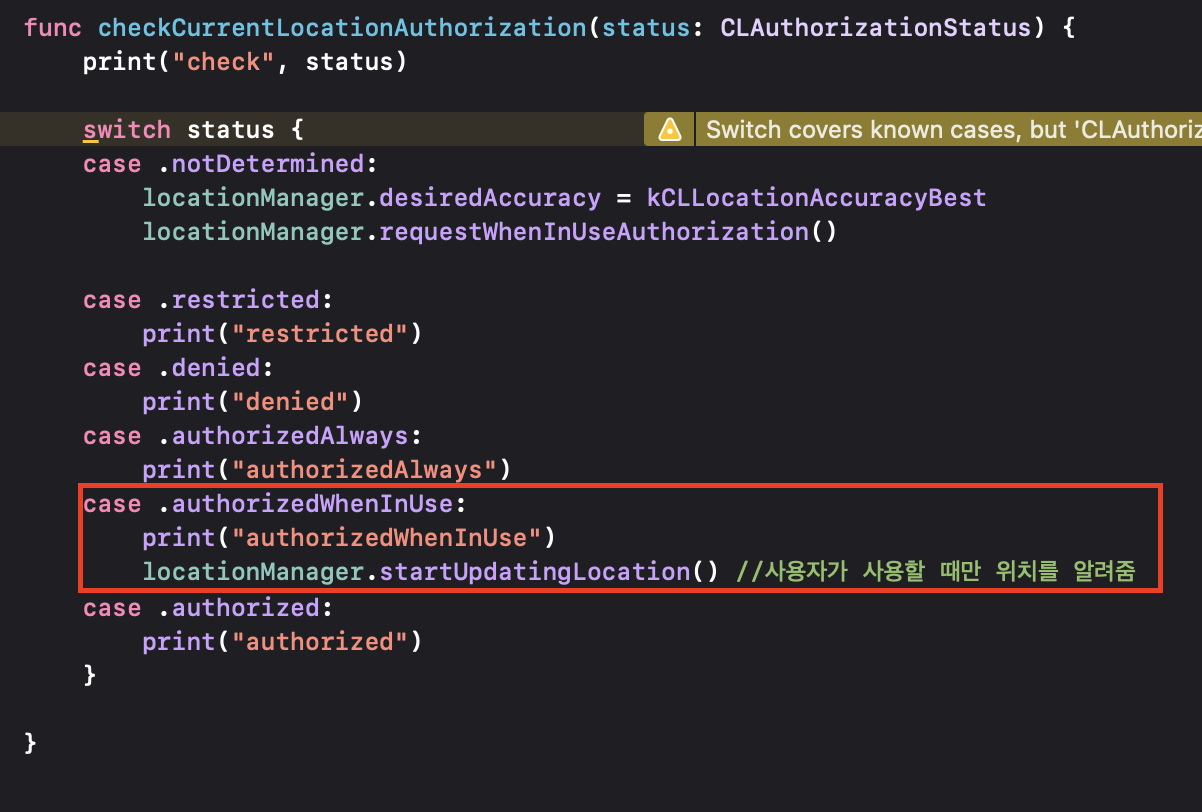Click the yellow warning triangle icon
Screen dimensions: 1202x812
click(669, 130)
